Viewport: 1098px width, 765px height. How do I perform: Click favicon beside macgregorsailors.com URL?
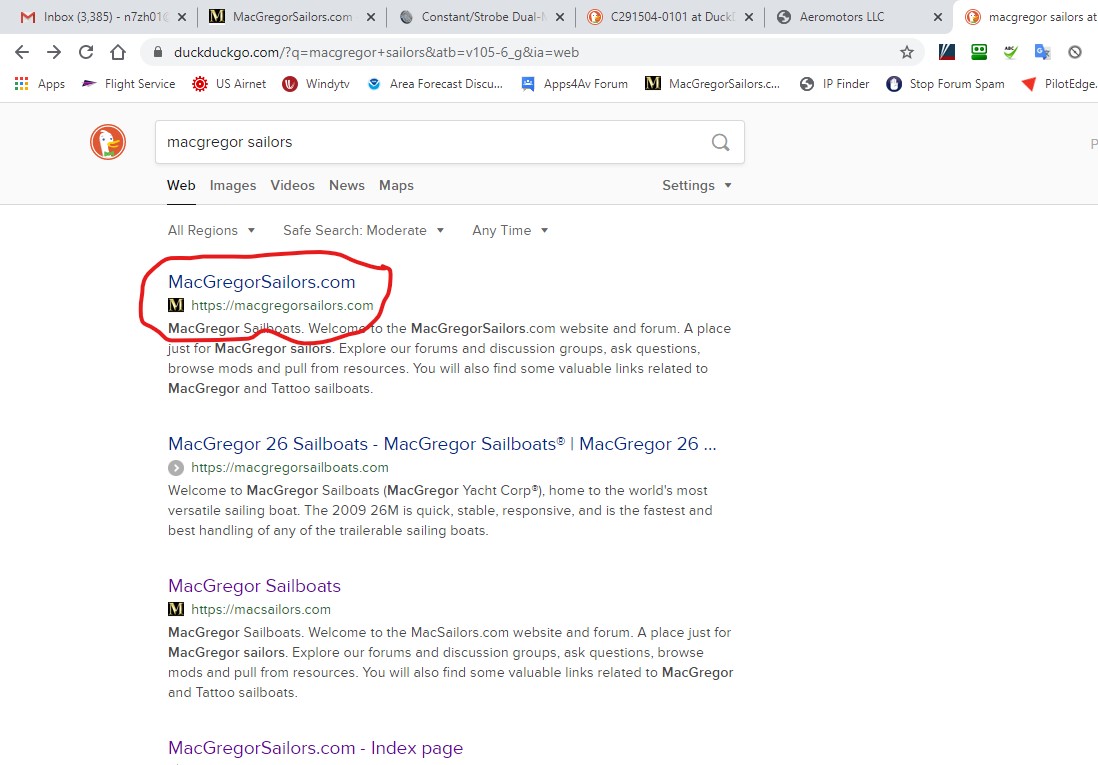[x=176, y=305]
